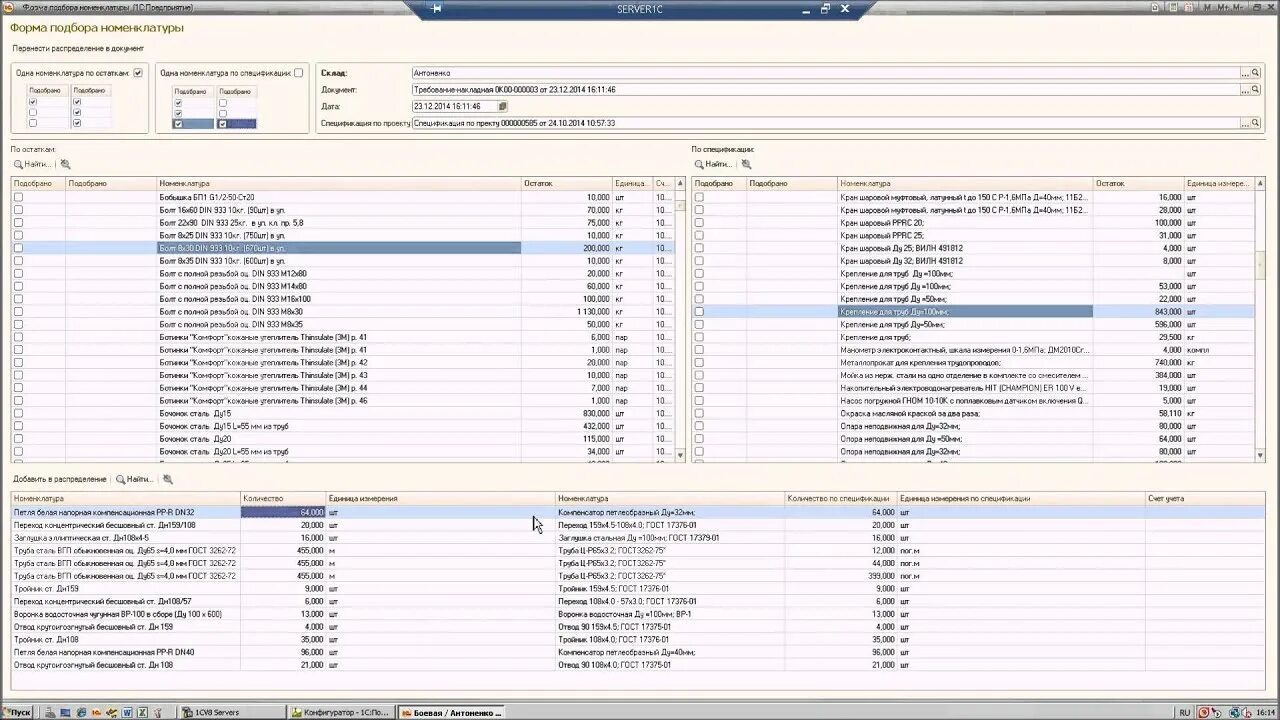Check the box for Кран шаровой PPRC 20 row
The width and height of the screenshot is (1280, 720).
(699, 223)
